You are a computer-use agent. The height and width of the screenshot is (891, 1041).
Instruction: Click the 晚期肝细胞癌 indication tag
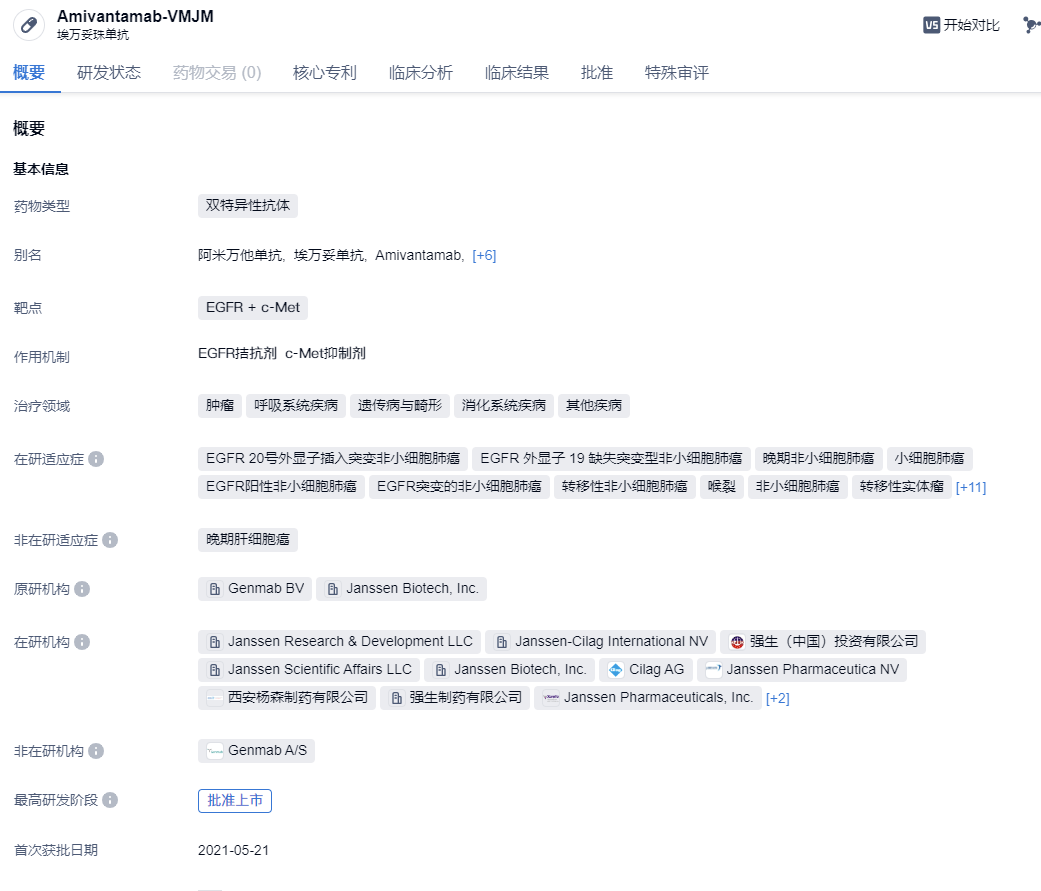click(x=248, y=540)
